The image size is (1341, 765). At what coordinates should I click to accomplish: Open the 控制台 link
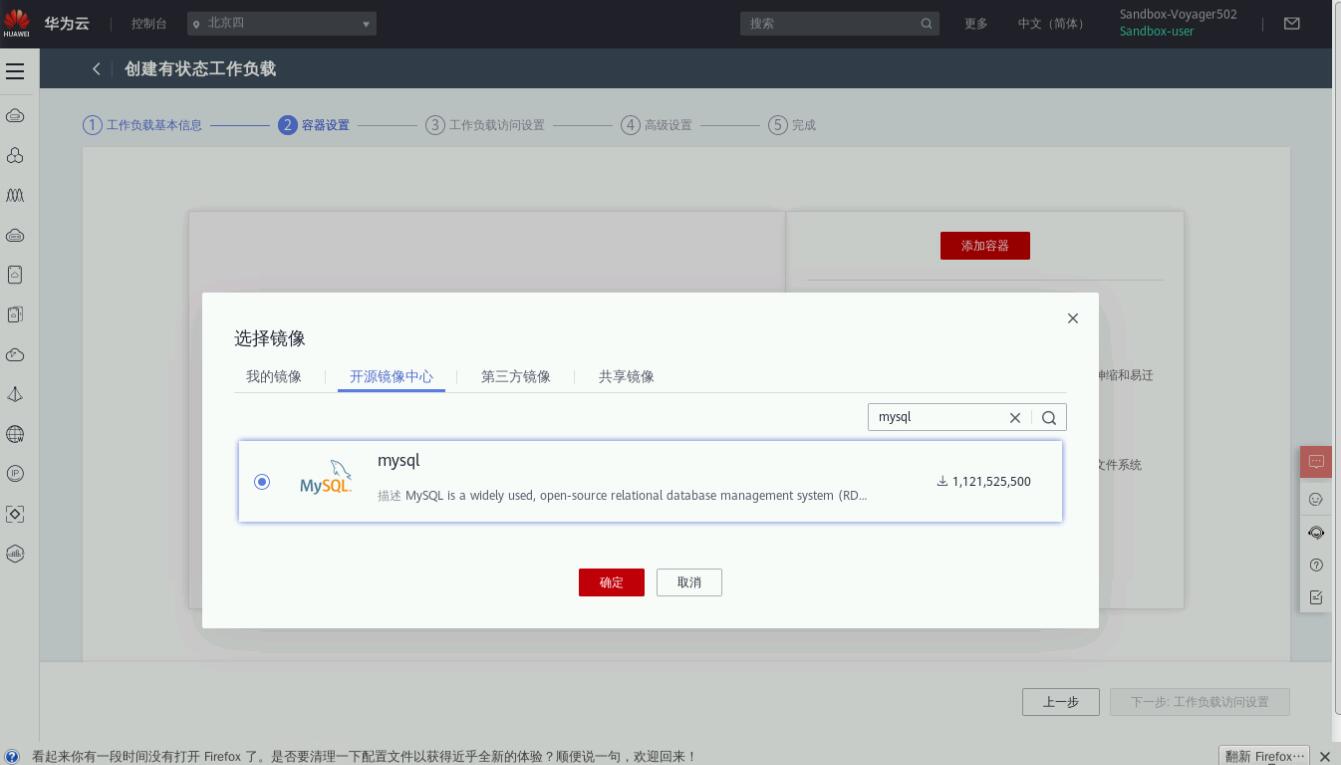click(149, 24)
